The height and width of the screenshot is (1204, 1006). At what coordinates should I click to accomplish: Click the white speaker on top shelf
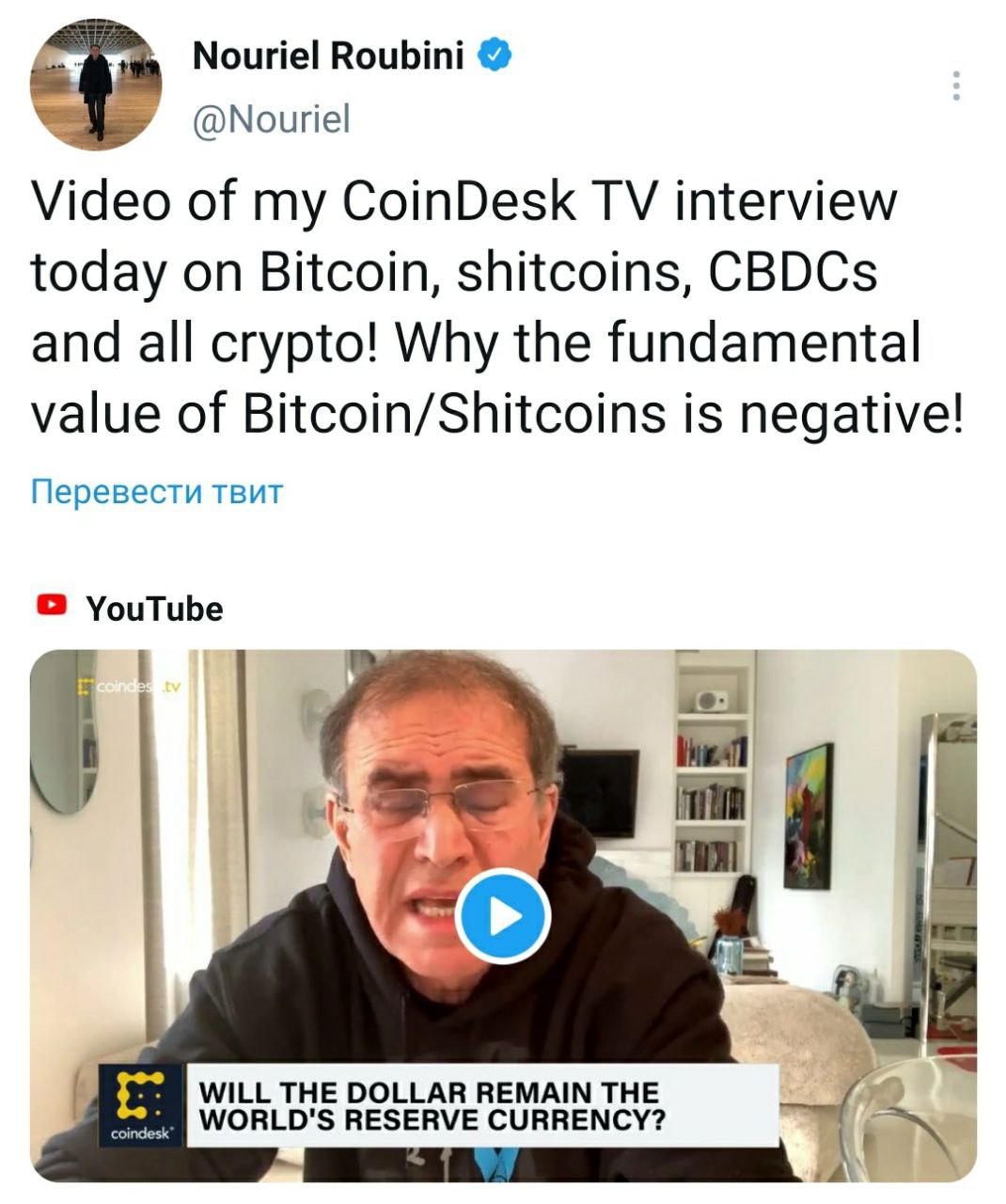(x=712, y=700)
